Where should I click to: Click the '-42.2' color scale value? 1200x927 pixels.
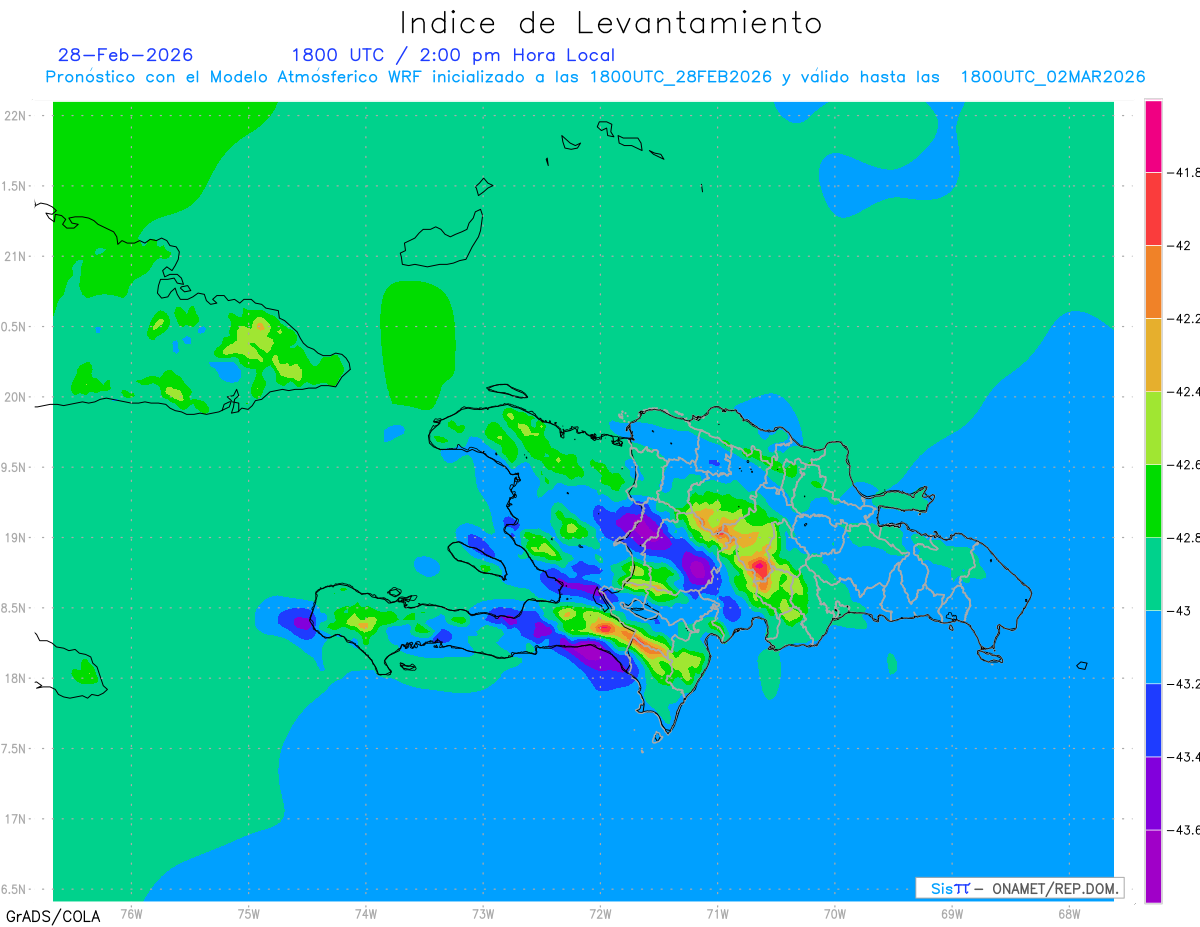click(1185, 318)
